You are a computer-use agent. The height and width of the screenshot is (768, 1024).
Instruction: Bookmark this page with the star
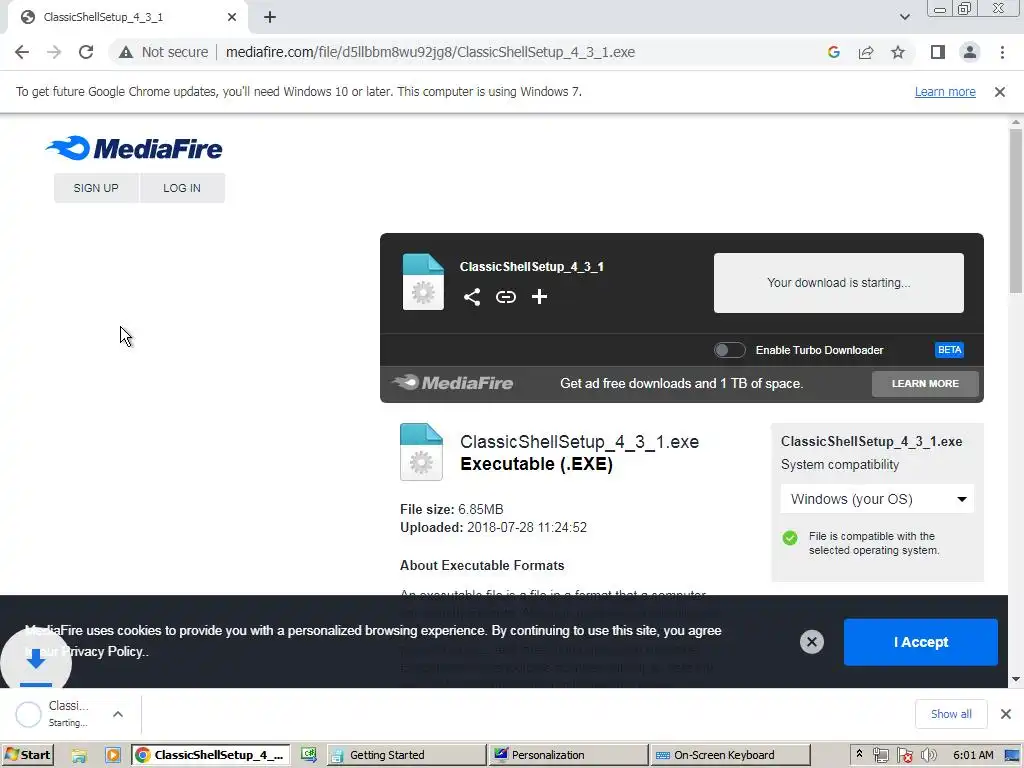pos(898,52)
